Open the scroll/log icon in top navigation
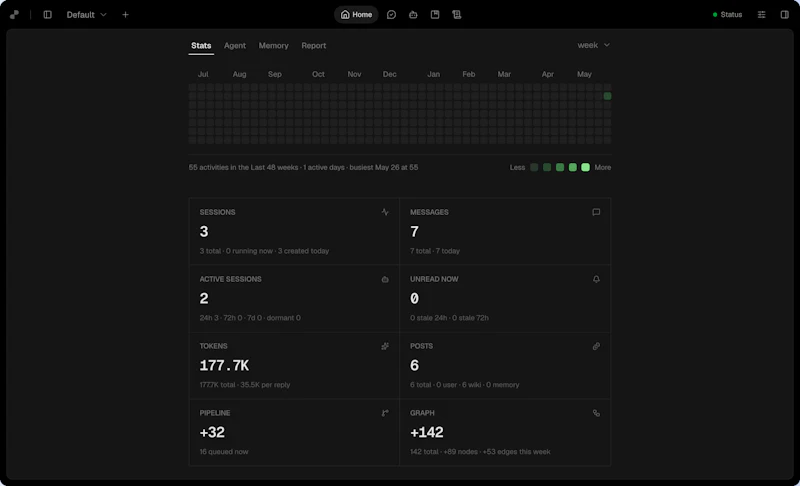The height and width of the screenshot is (486, 800). click(x=457, y=15)
